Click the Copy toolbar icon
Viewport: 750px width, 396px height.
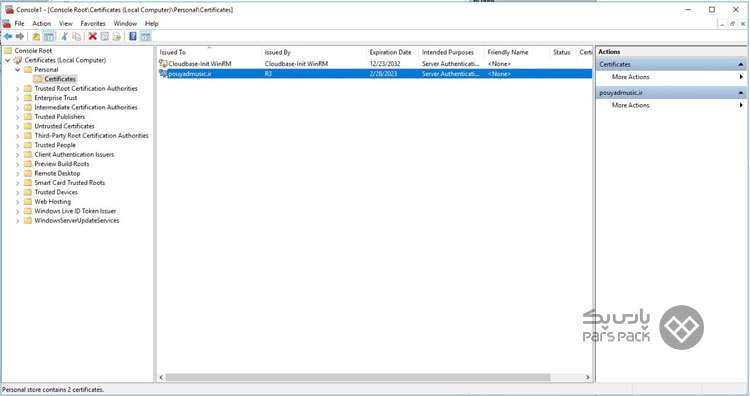(x=77, y=36)
